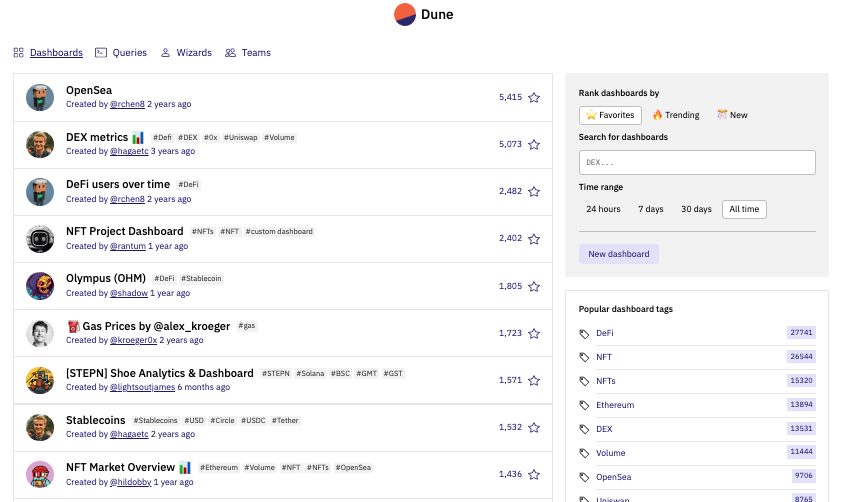
Task: Open @hildobby creator profile link
Action: 131,482
